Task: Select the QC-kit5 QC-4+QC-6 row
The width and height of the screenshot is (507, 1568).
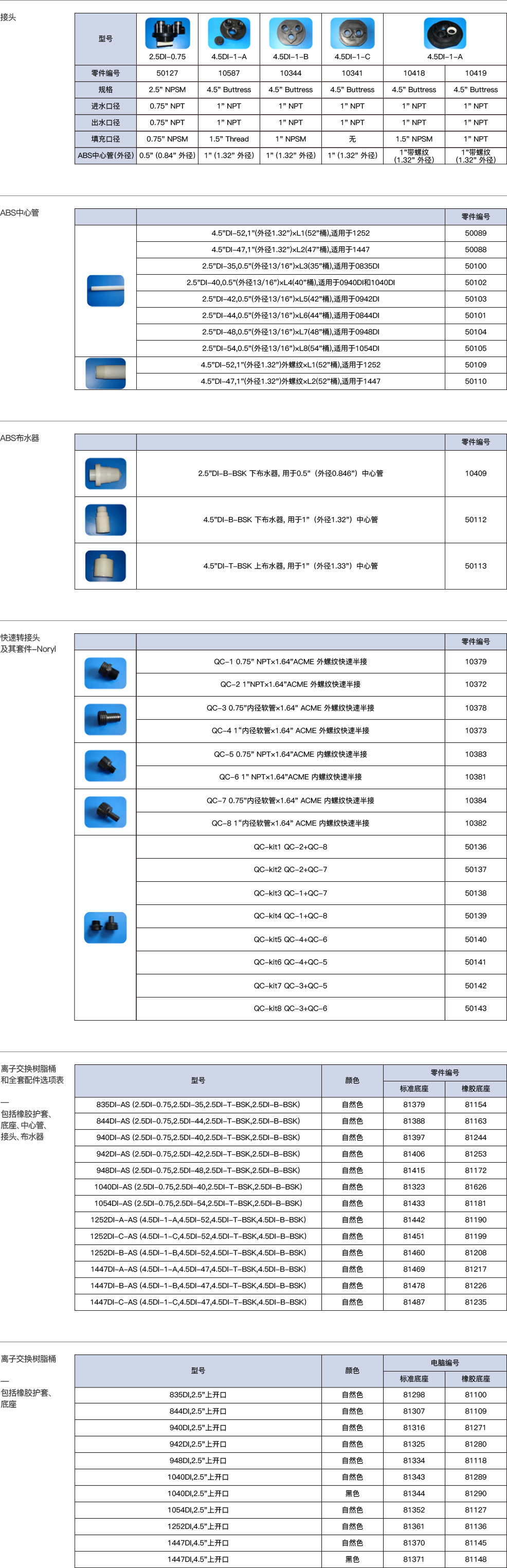Action: 291,939
